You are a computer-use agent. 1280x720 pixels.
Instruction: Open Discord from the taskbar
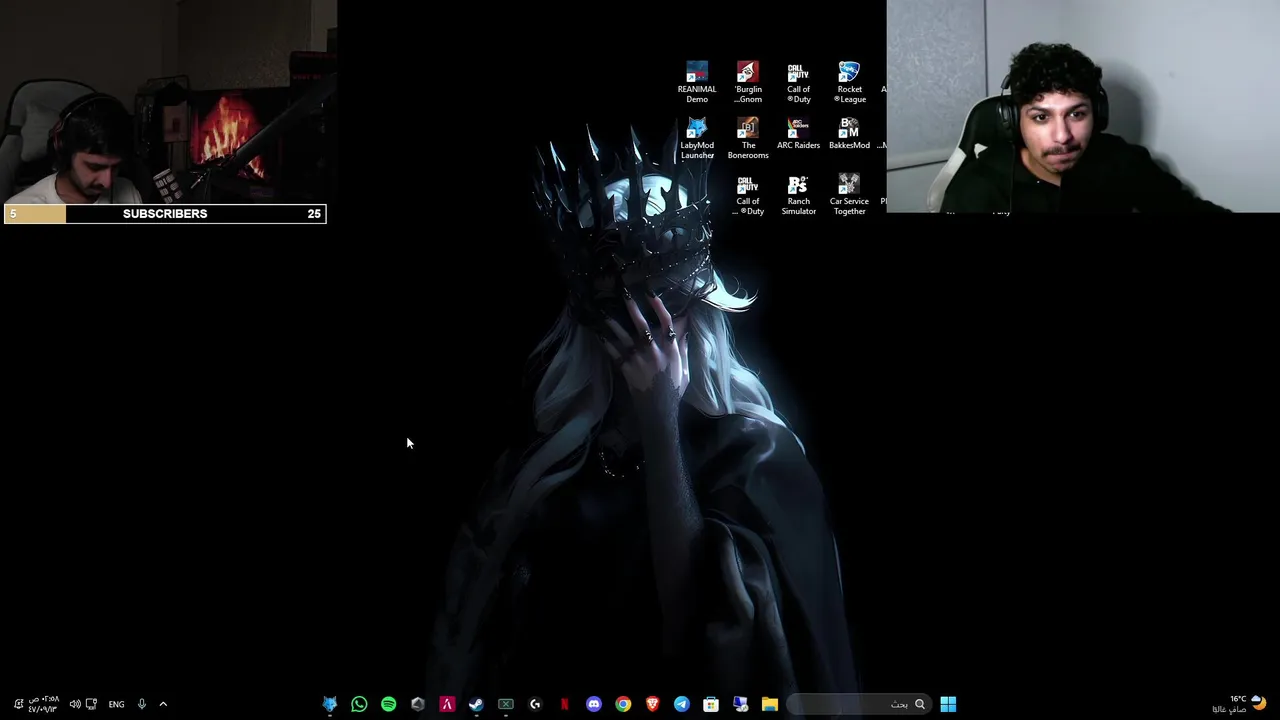(594, 704)
